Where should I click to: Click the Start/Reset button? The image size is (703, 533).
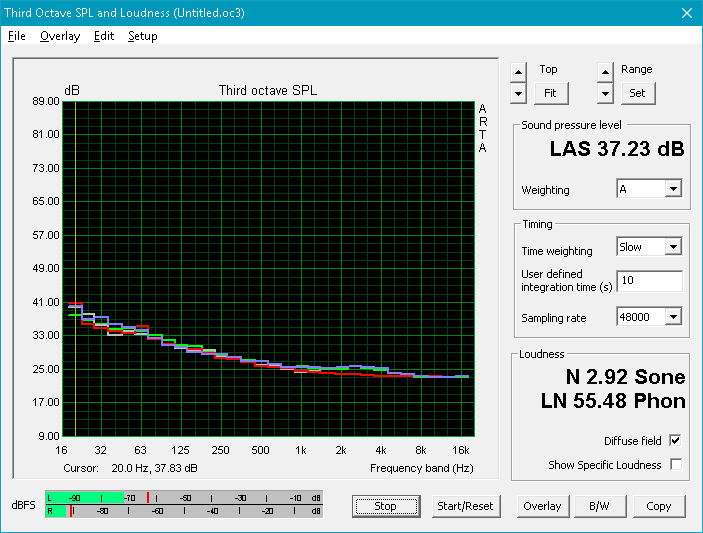(x=465, y=506)
